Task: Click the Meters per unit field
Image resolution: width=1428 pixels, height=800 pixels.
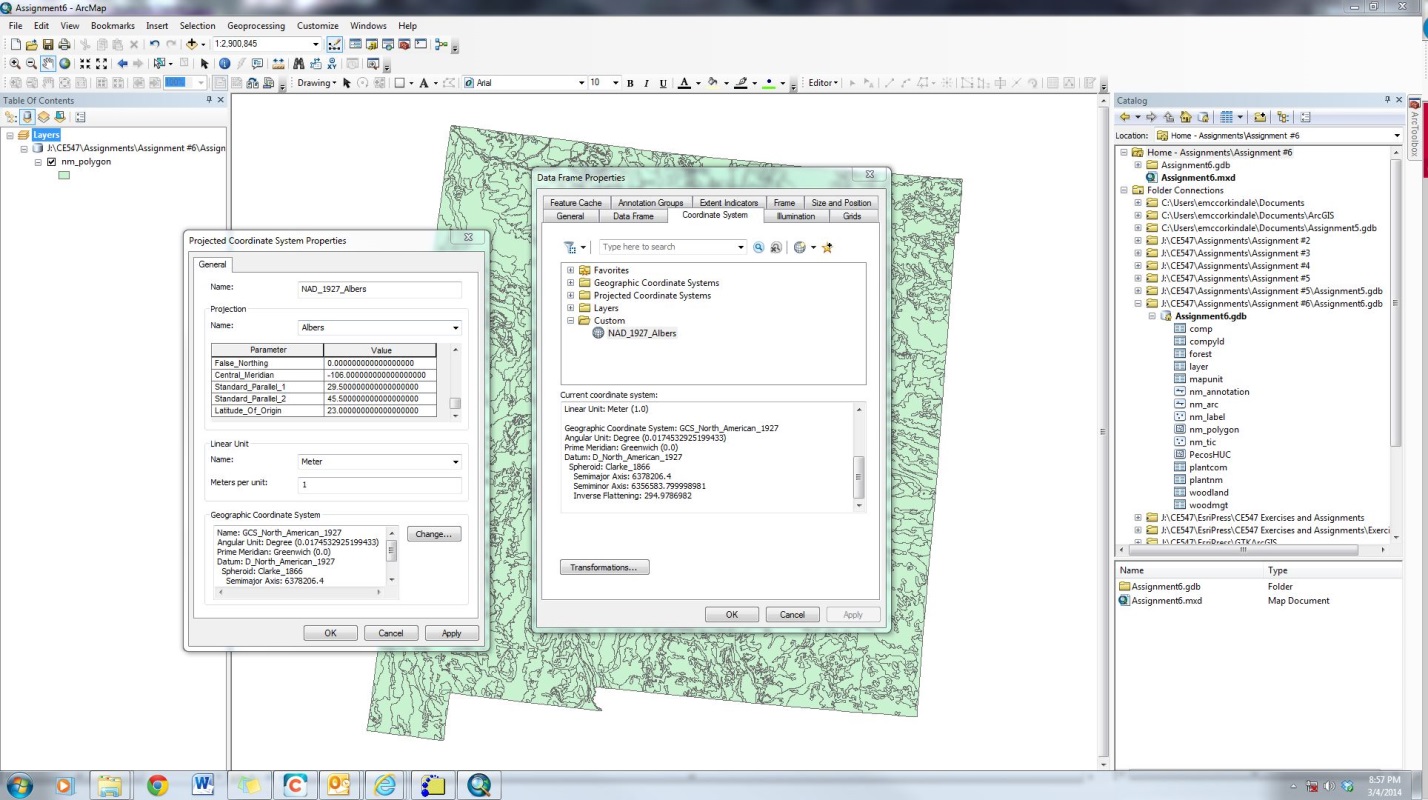Action: coord(380,485)
